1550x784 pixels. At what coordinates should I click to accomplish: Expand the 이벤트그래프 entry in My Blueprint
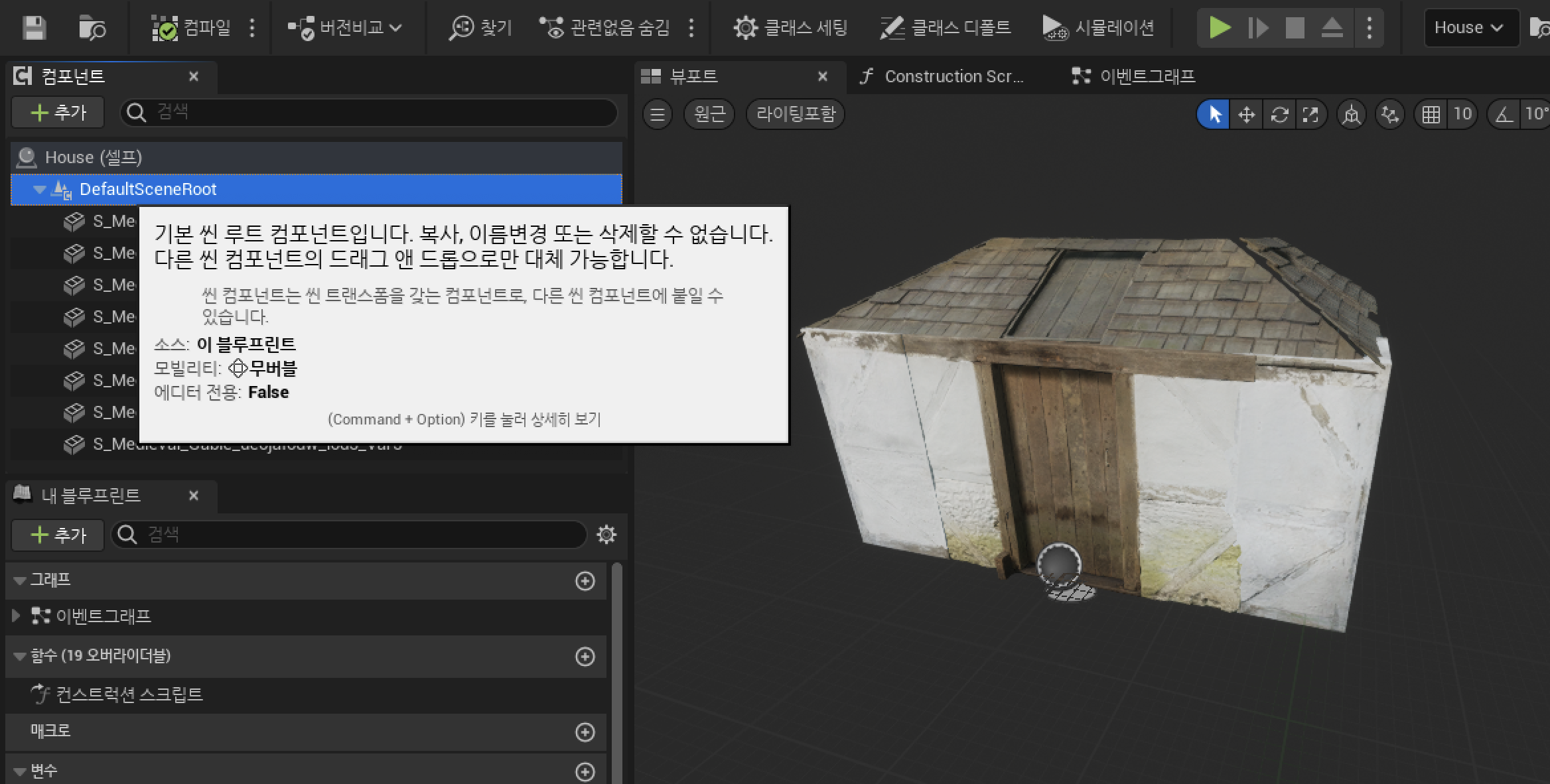click(x=16, y=616)
